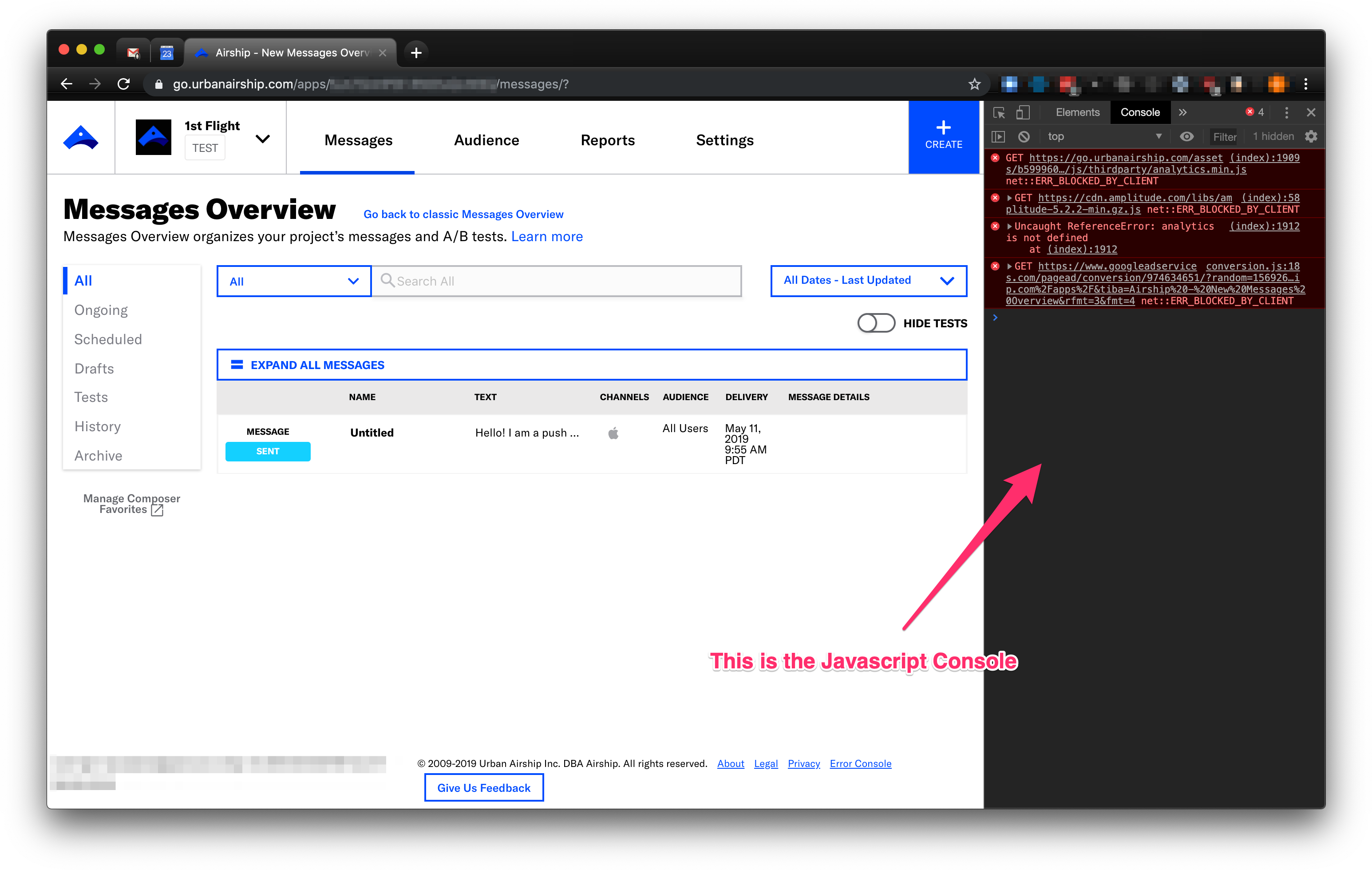Show more DevTools tabs chevron

(1183, 112)
